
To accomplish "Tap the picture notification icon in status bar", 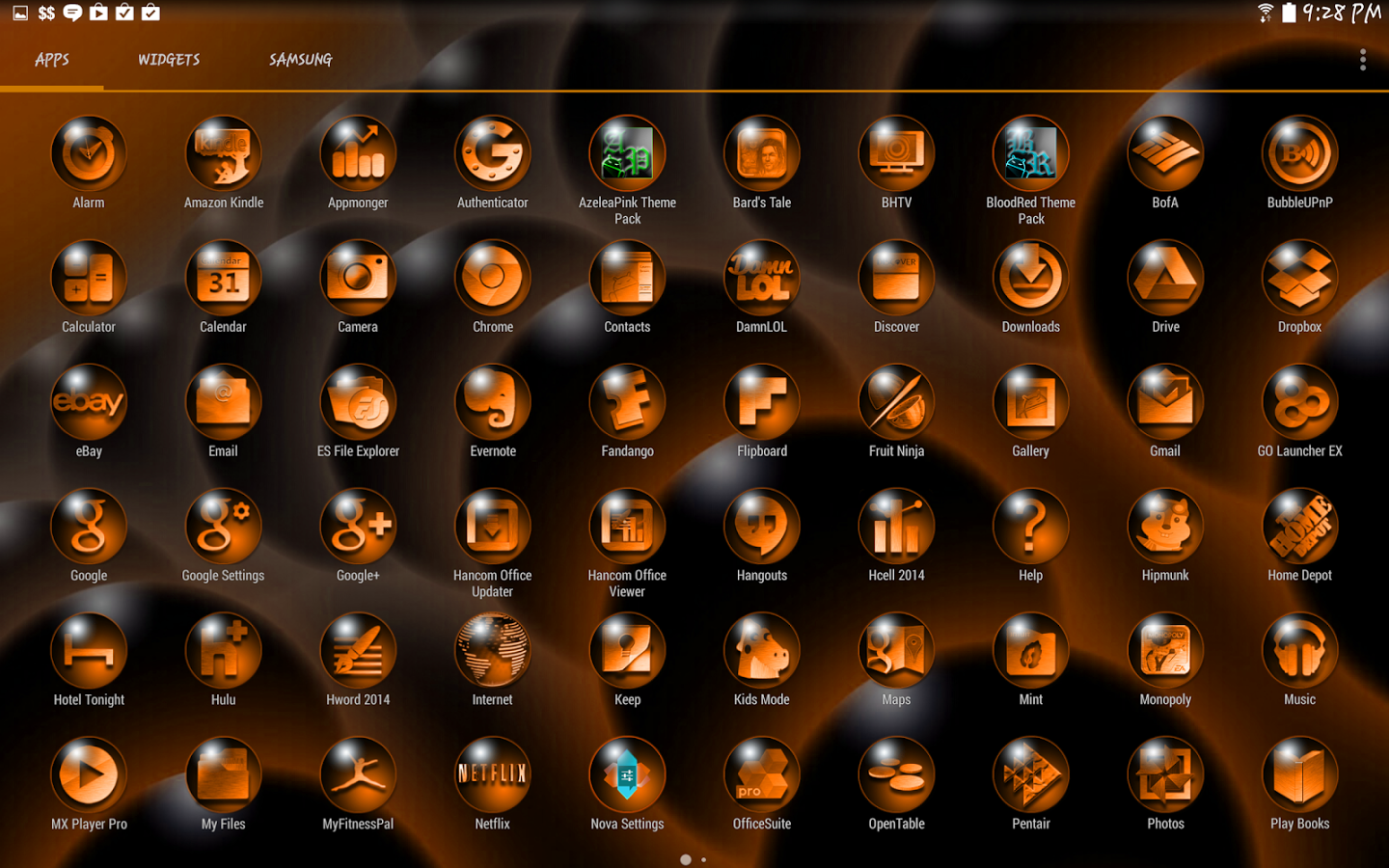I will tap(20, 13).
